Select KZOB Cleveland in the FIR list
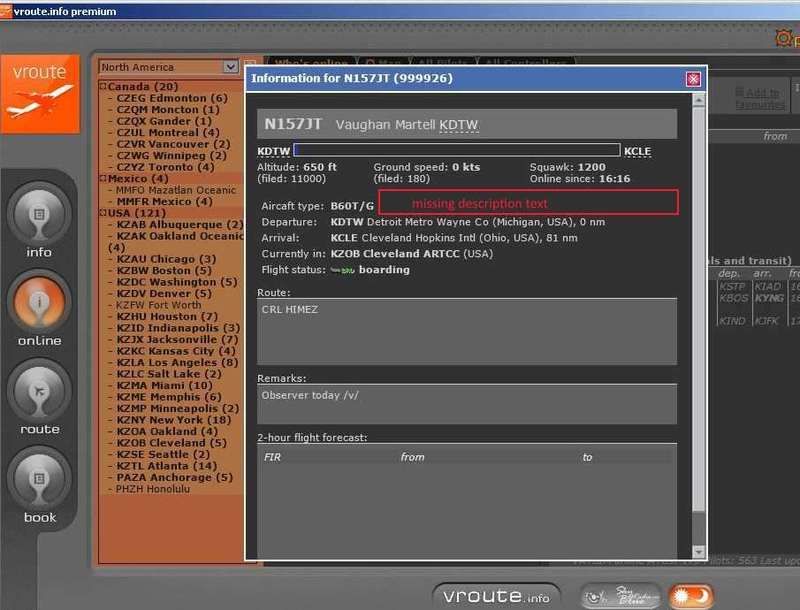The width and height of the screenshot is (800, 610). pyautogui.click(x=160, y=443)
